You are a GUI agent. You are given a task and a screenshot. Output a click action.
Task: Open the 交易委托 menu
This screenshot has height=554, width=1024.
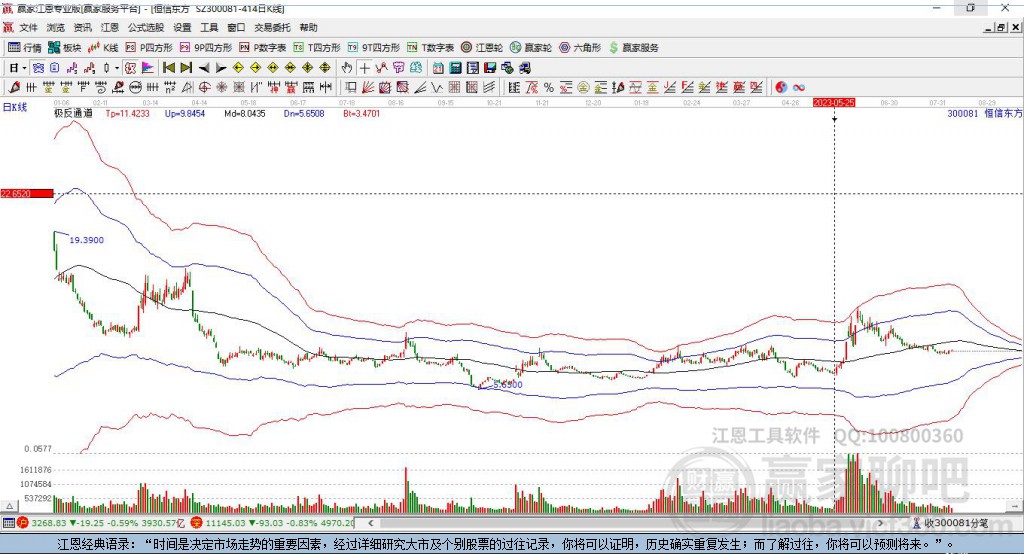270,28
